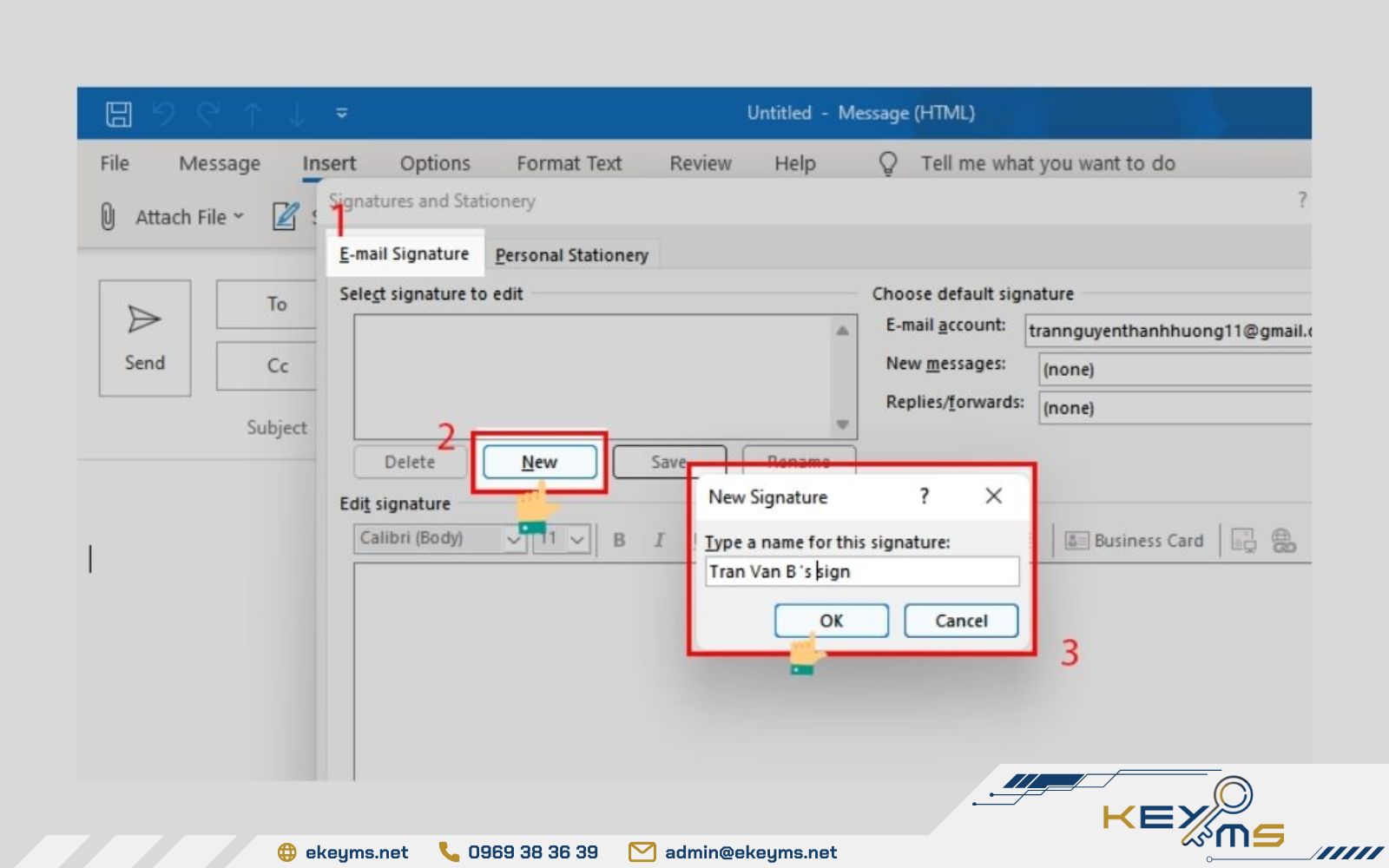Close the New Signature dialog

994,496
